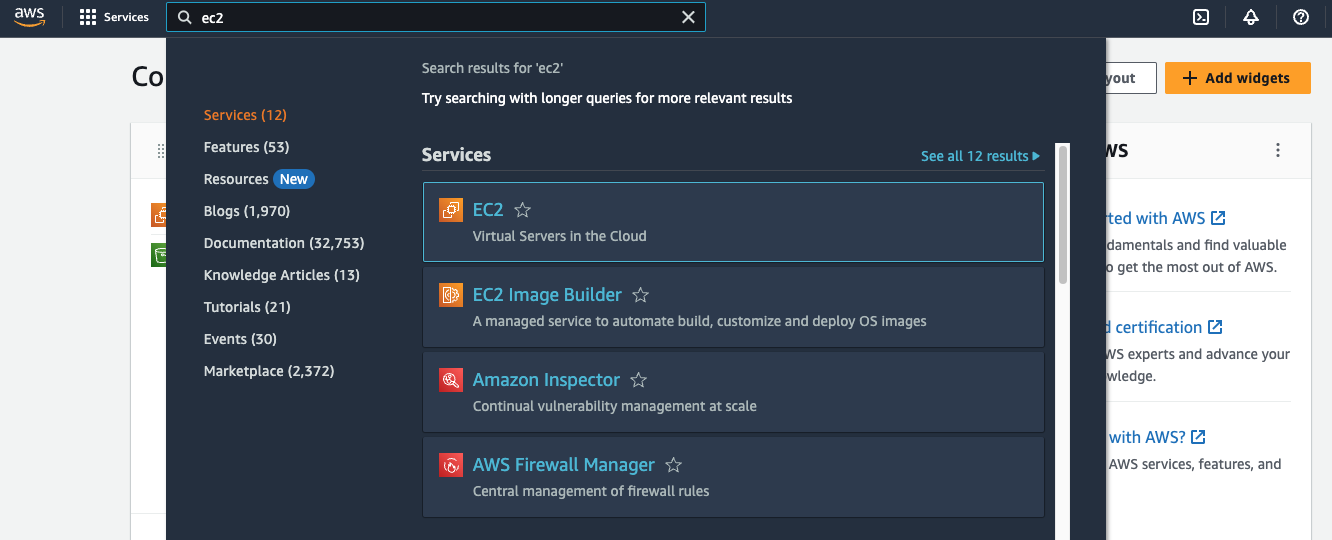The height and width of the screenshot is (540, 1332).
Task: Select the Knowledge Articles (13) filter
Action: (x=282, y=275)
